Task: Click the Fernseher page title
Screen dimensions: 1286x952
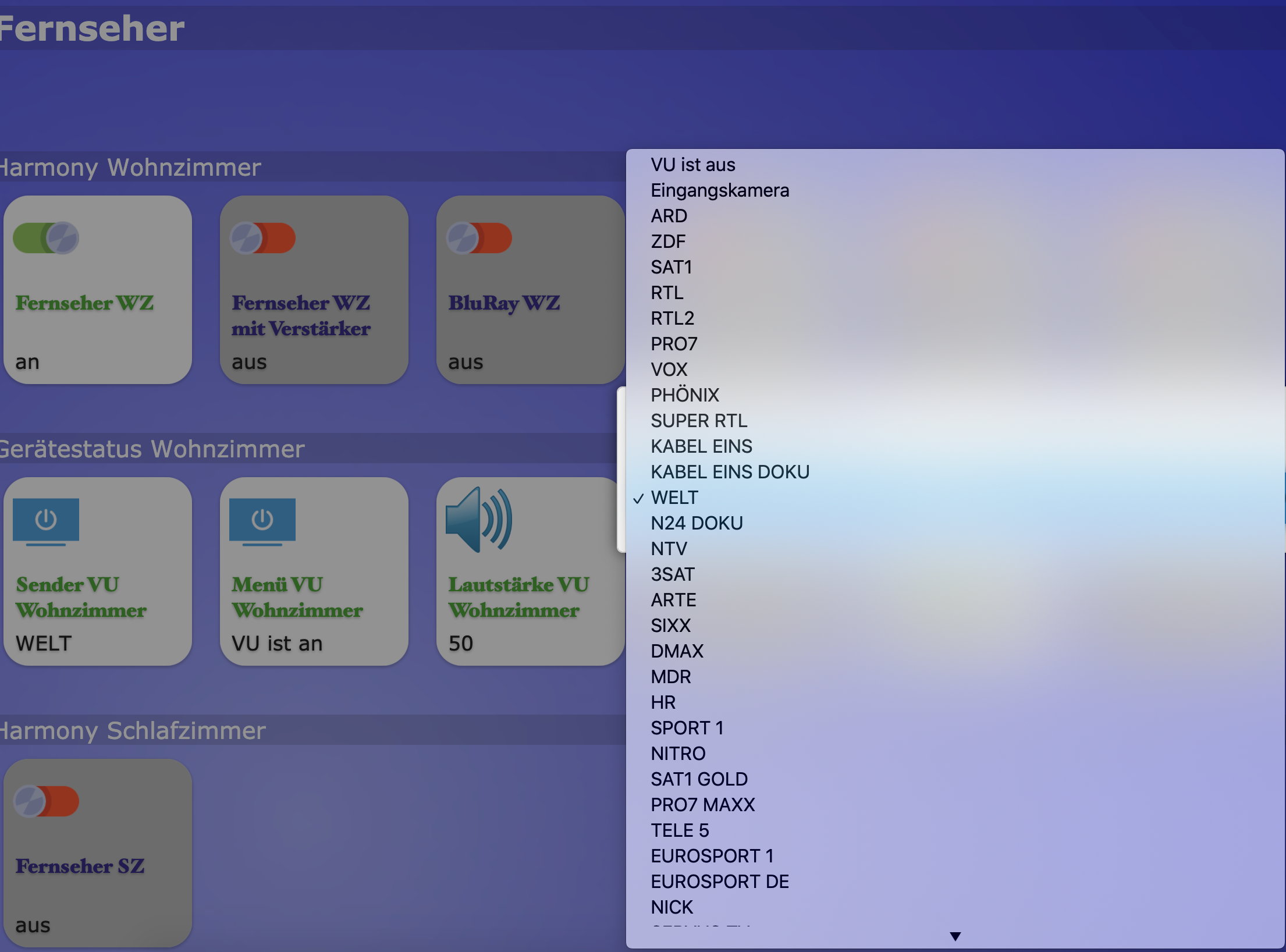Action: [92, 29]
